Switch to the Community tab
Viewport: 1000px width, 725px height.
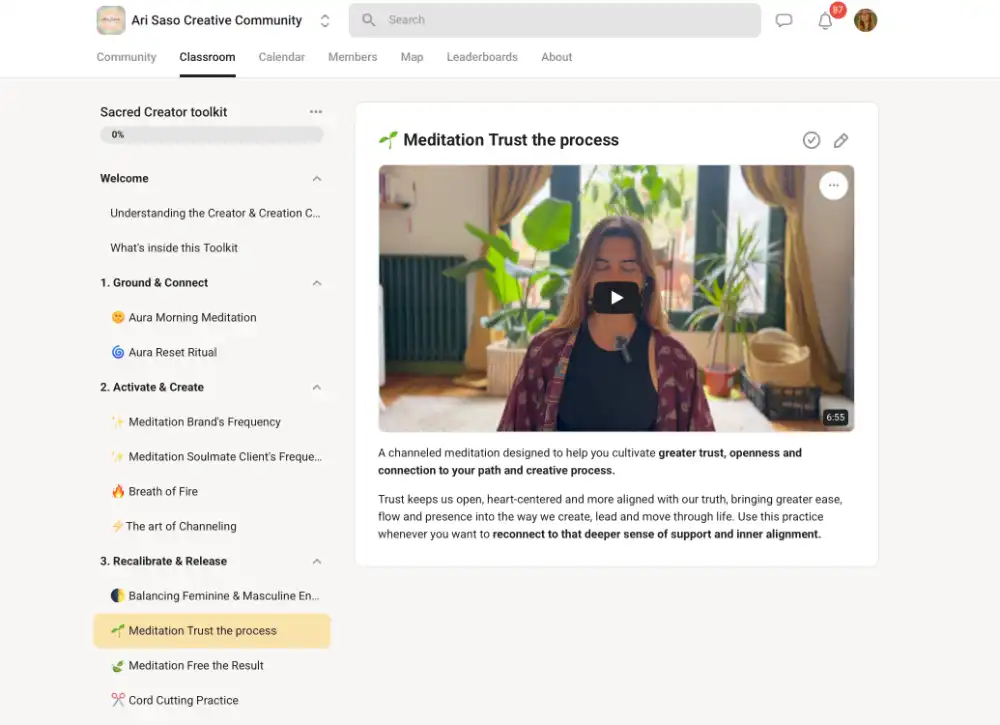coord(126,57)
